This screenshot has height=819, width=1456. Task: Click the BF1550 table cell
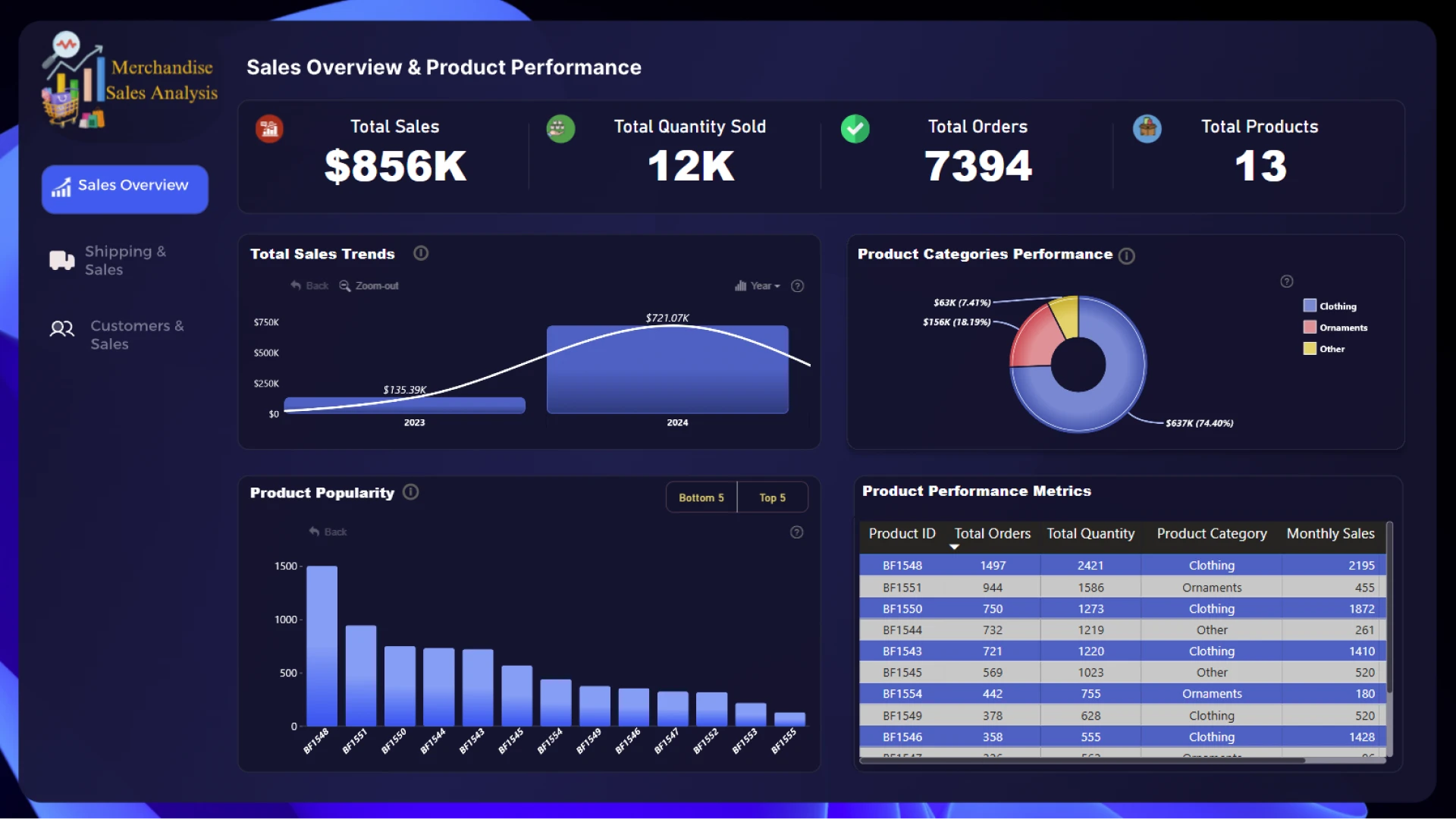pyautogui.click(x=902, y=609)
